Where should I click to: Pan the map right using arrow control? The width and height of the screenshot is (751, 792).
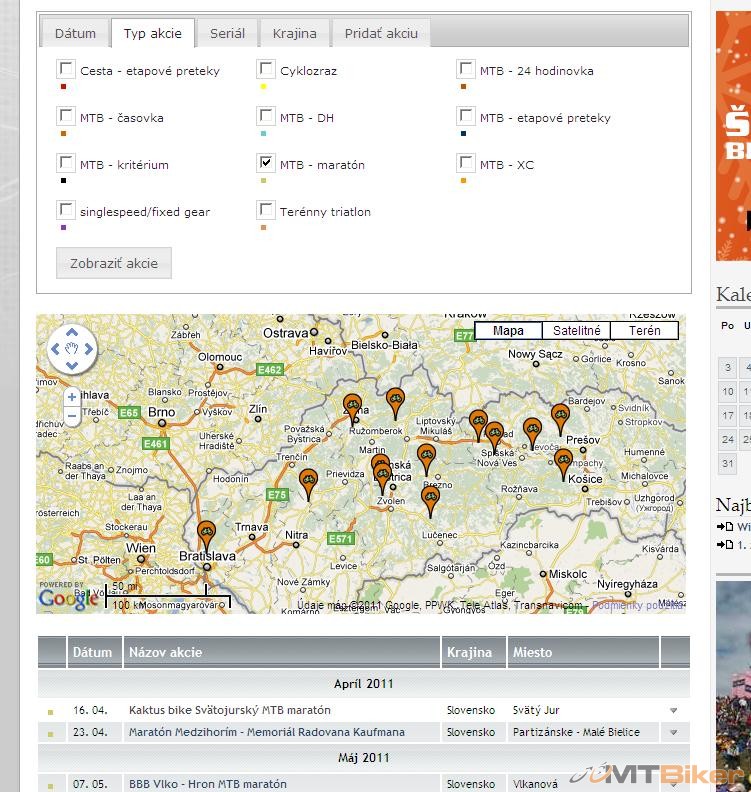[x=89, y=350]
